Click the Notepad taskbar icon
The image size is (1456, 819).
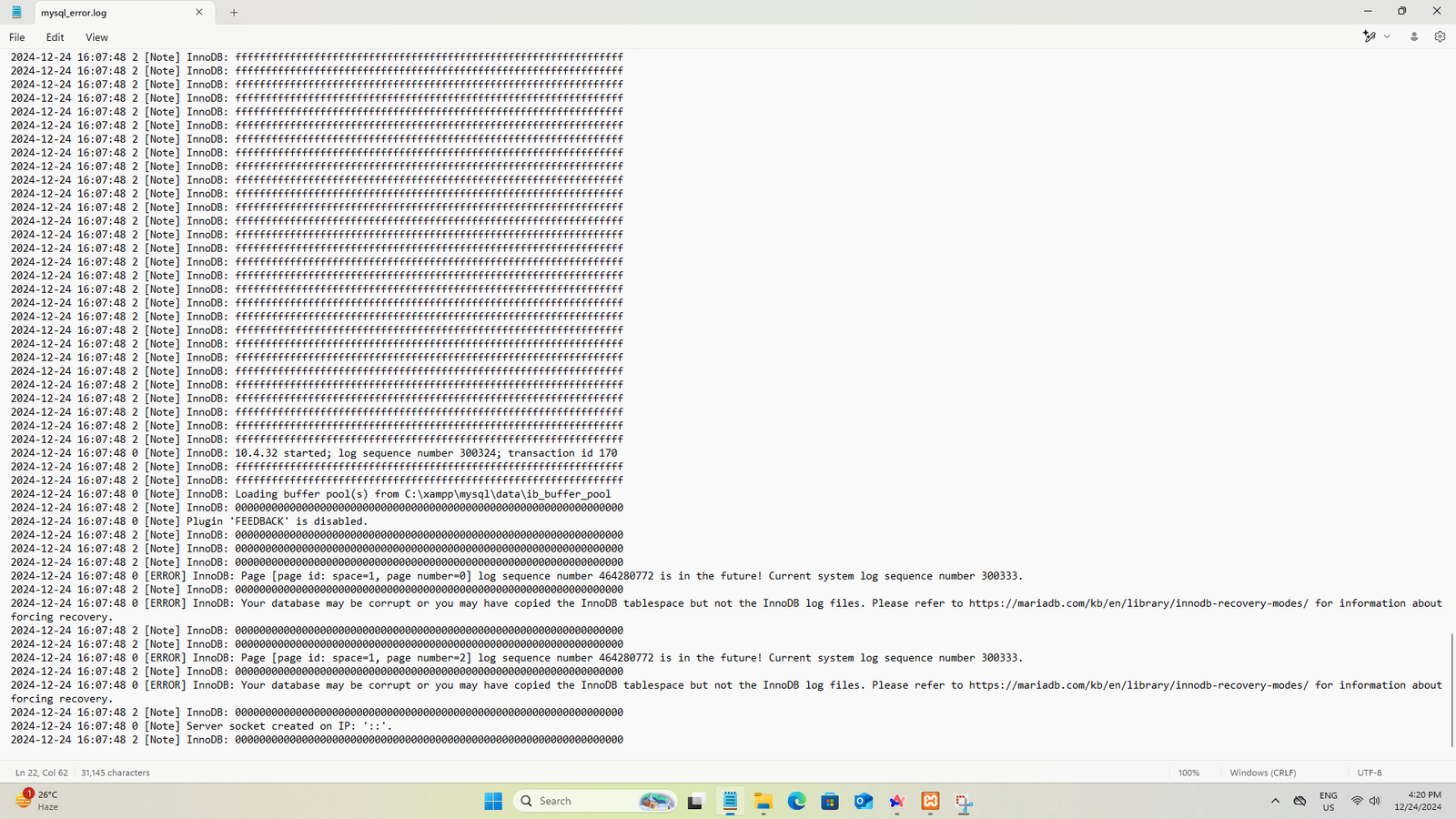[730, 801]
